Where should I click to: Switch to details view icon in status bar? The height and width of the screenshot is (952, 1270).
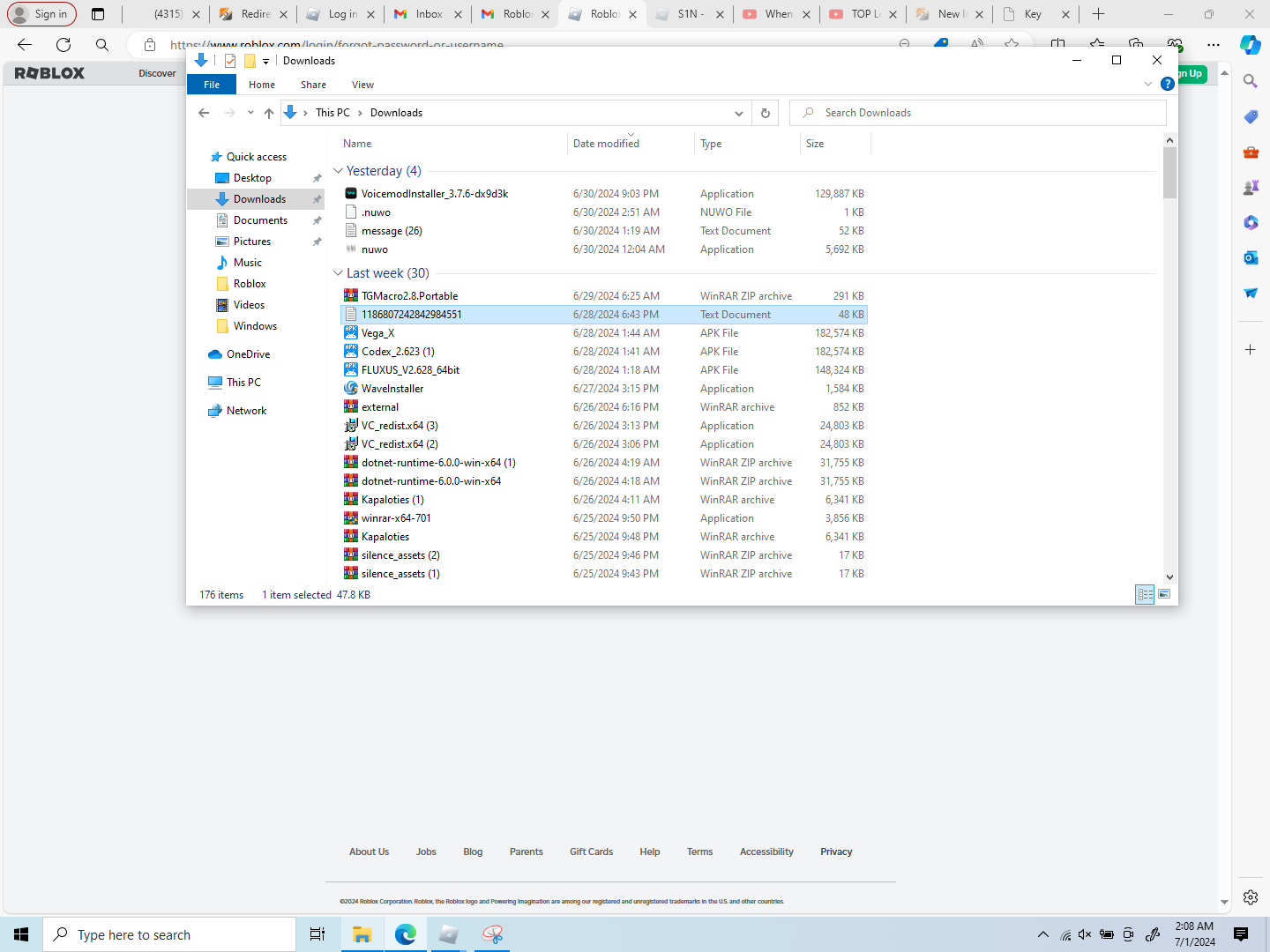point(1145,595)
